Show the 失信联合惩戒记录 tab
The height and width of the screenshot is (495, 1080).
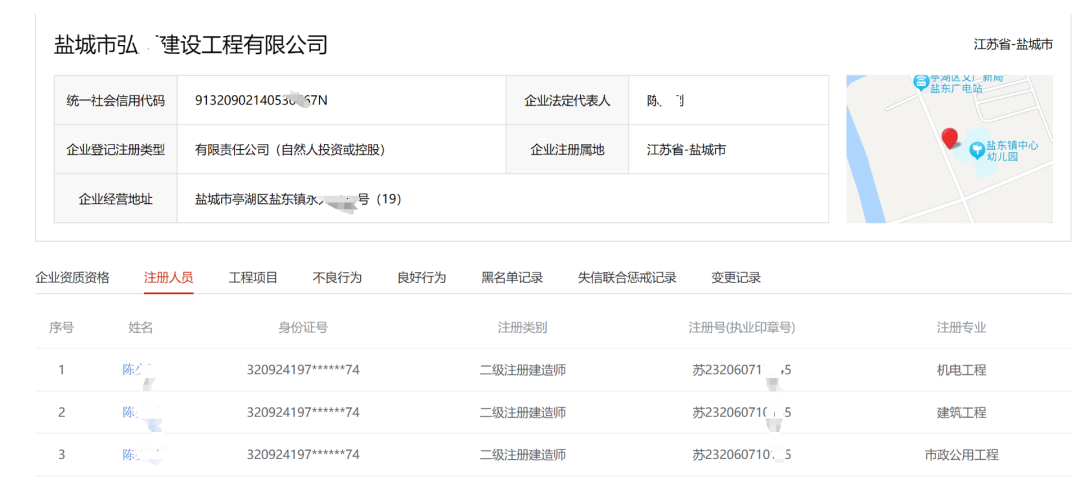point(627,278)
